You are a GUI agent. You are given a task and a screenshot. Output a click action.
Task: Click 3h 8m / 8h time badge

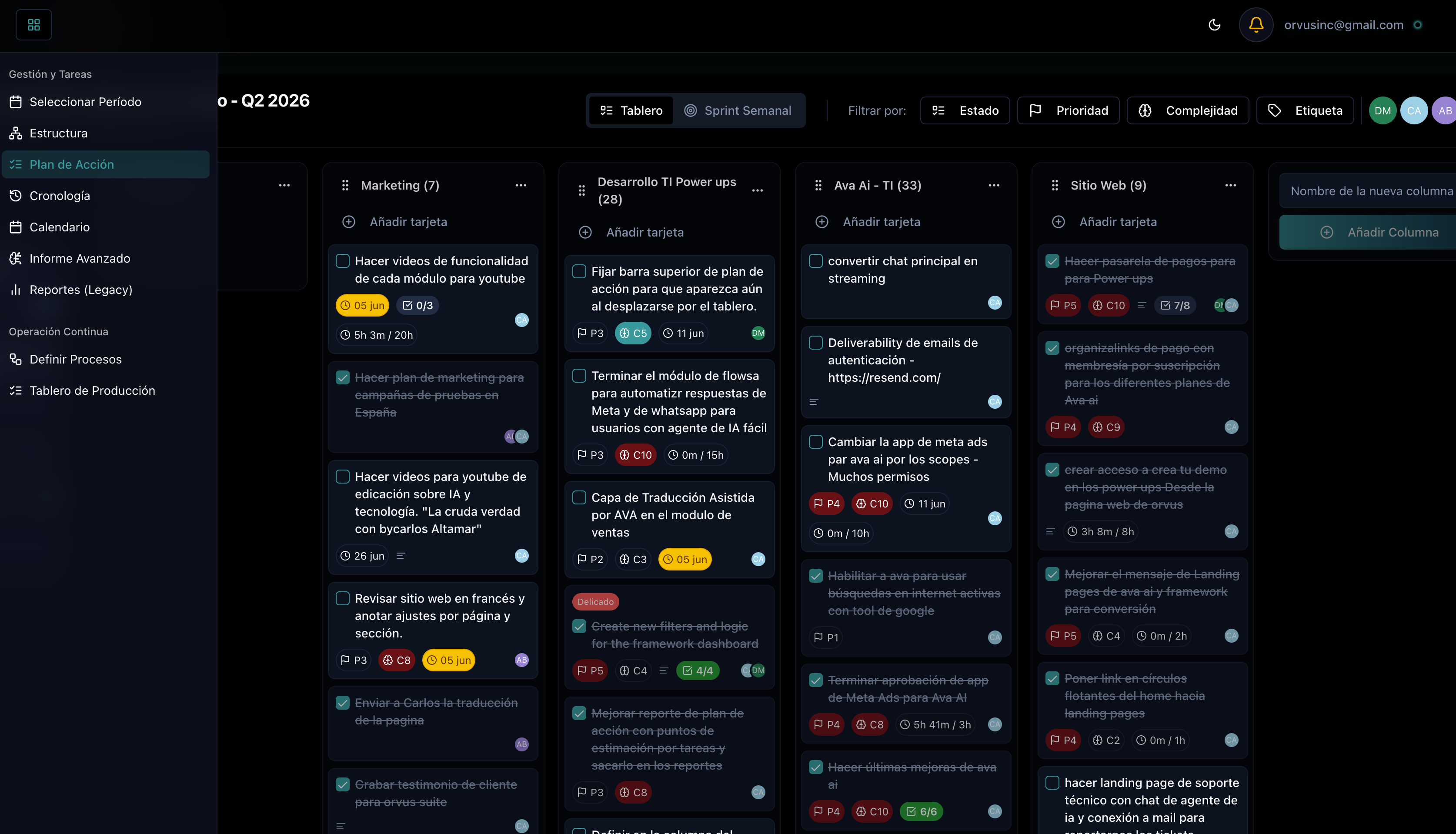point(1100,531)
